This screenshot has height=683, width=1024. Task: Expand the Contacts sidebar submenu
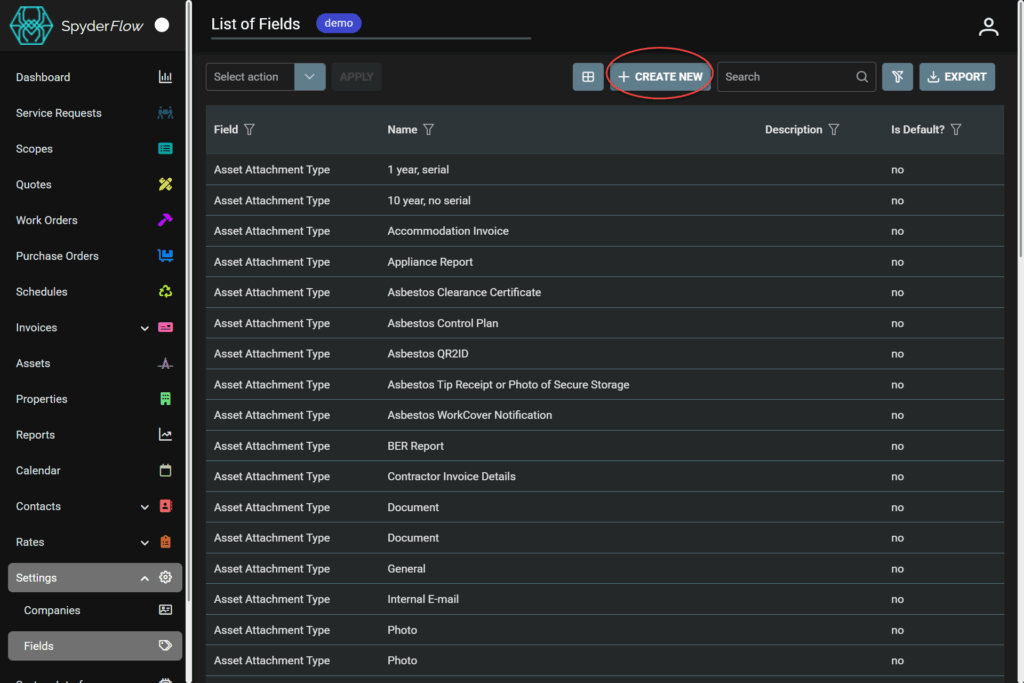point(145,507)
